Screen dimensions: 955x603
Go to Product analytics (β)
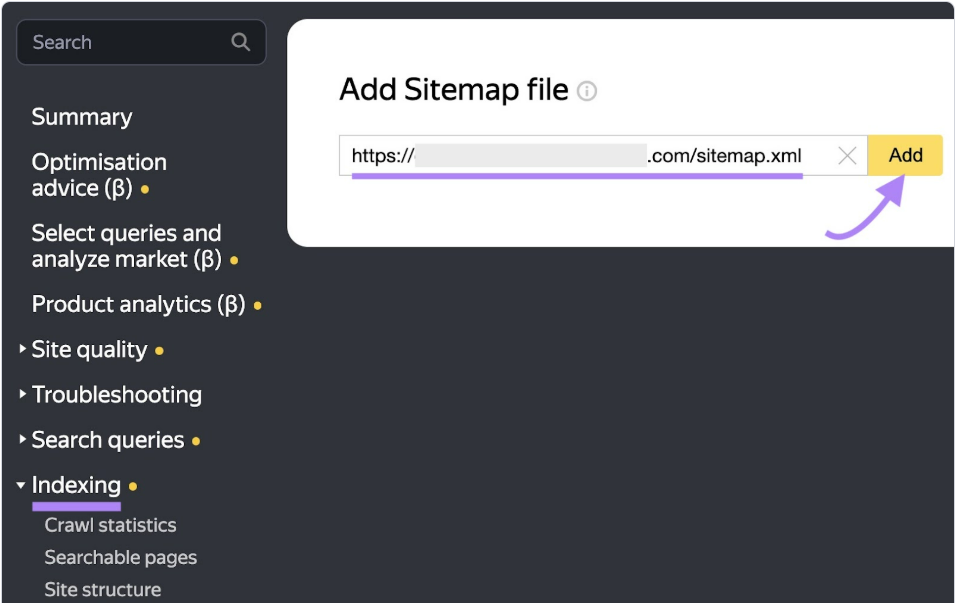click(x=138, y=304)
